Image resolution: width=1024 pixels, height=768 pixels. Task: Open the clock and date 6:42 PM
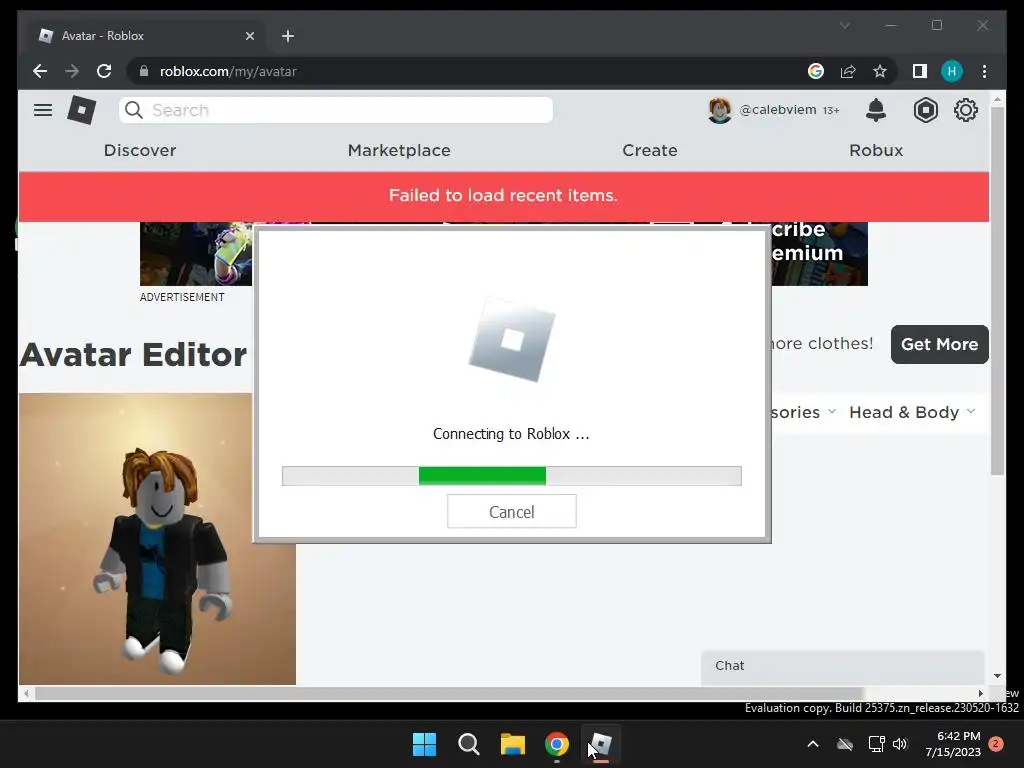click(953, 744)
